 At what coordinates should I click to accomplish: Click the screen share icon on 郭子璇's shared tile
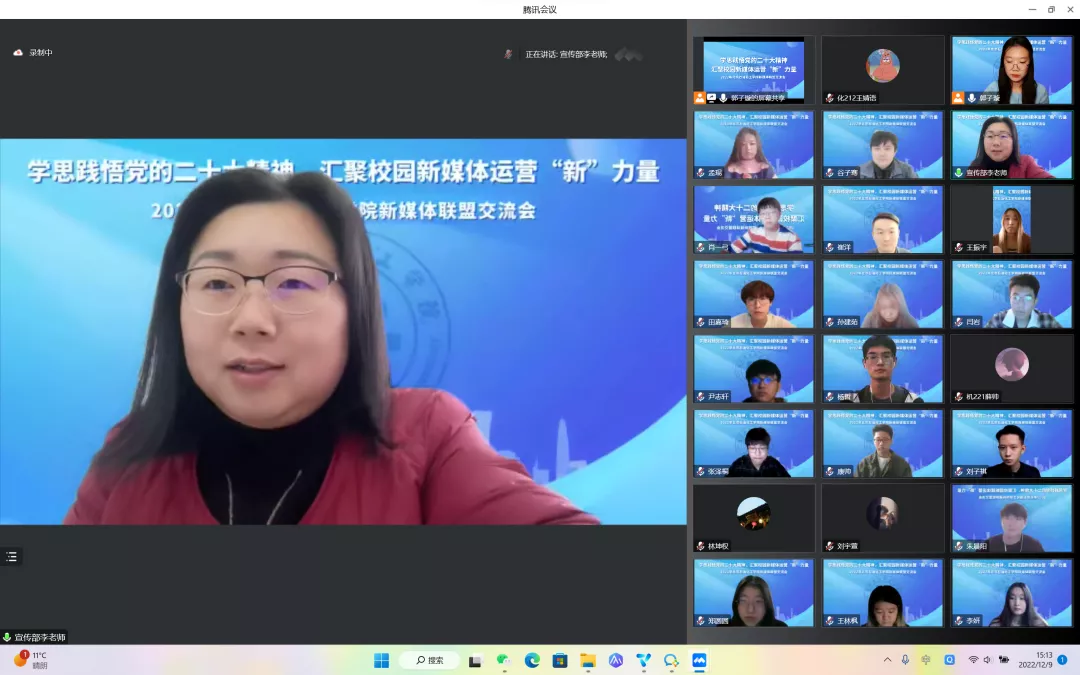coord(711,98)
